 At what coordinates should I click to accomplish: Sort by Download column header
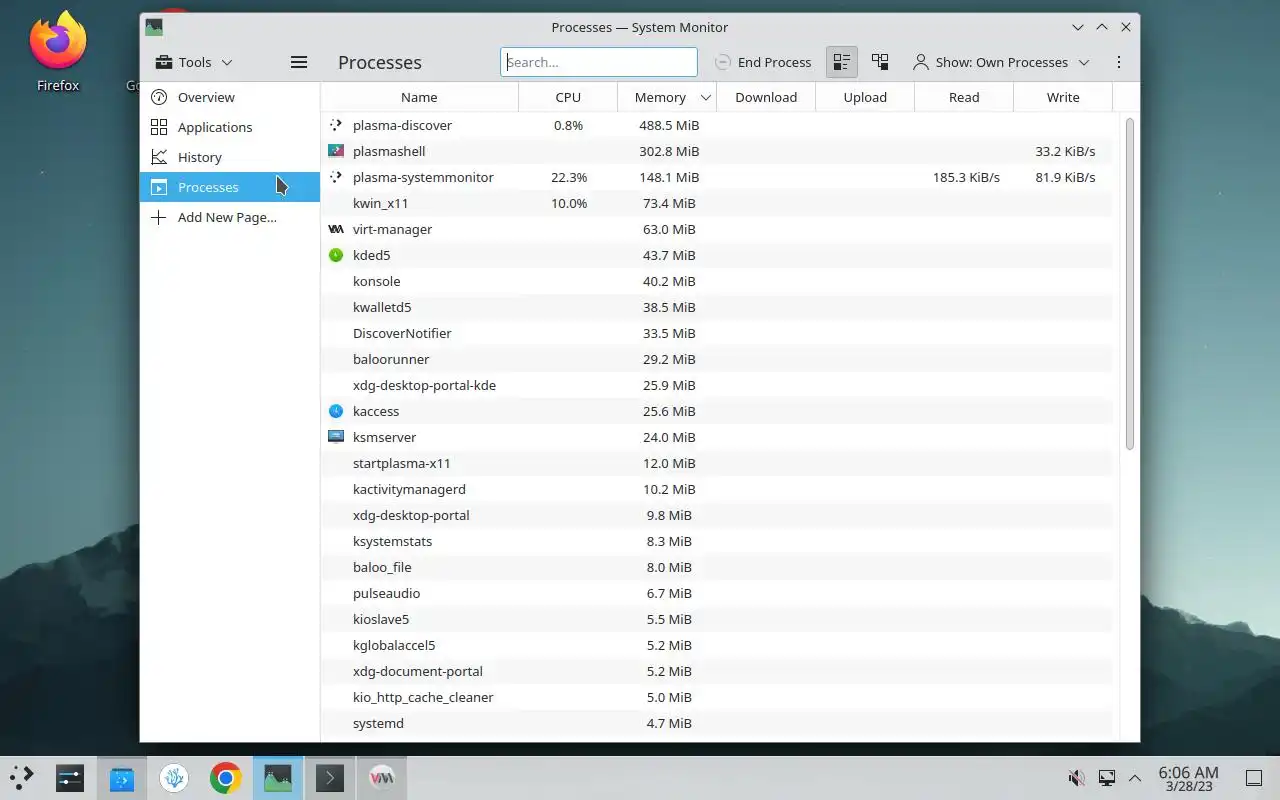pos(766,97)
